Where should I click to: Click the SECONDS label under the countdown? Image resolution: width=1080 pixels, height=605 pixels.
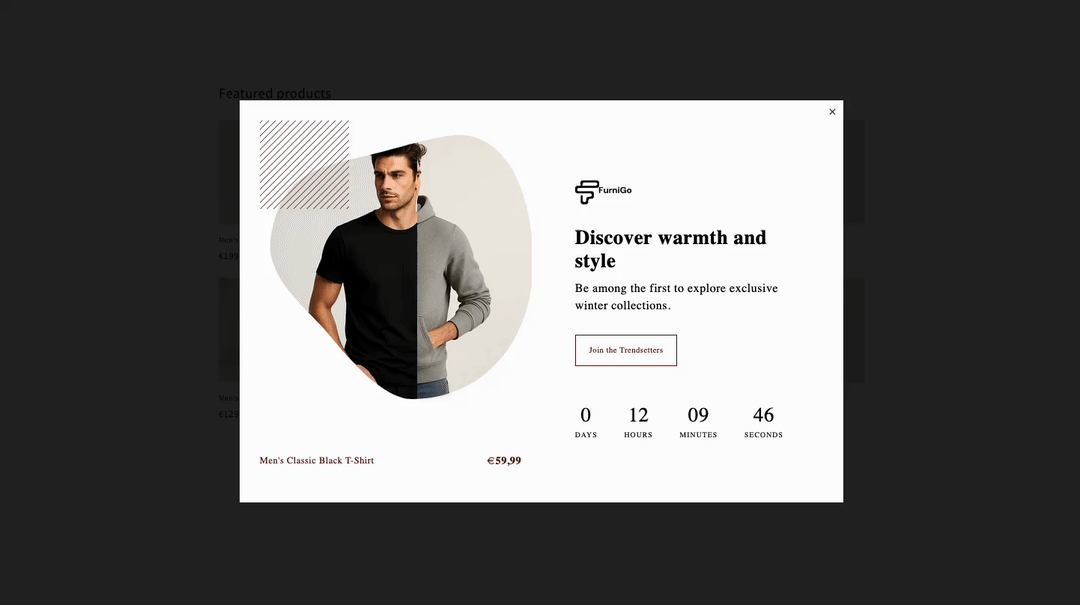[763, 435]
